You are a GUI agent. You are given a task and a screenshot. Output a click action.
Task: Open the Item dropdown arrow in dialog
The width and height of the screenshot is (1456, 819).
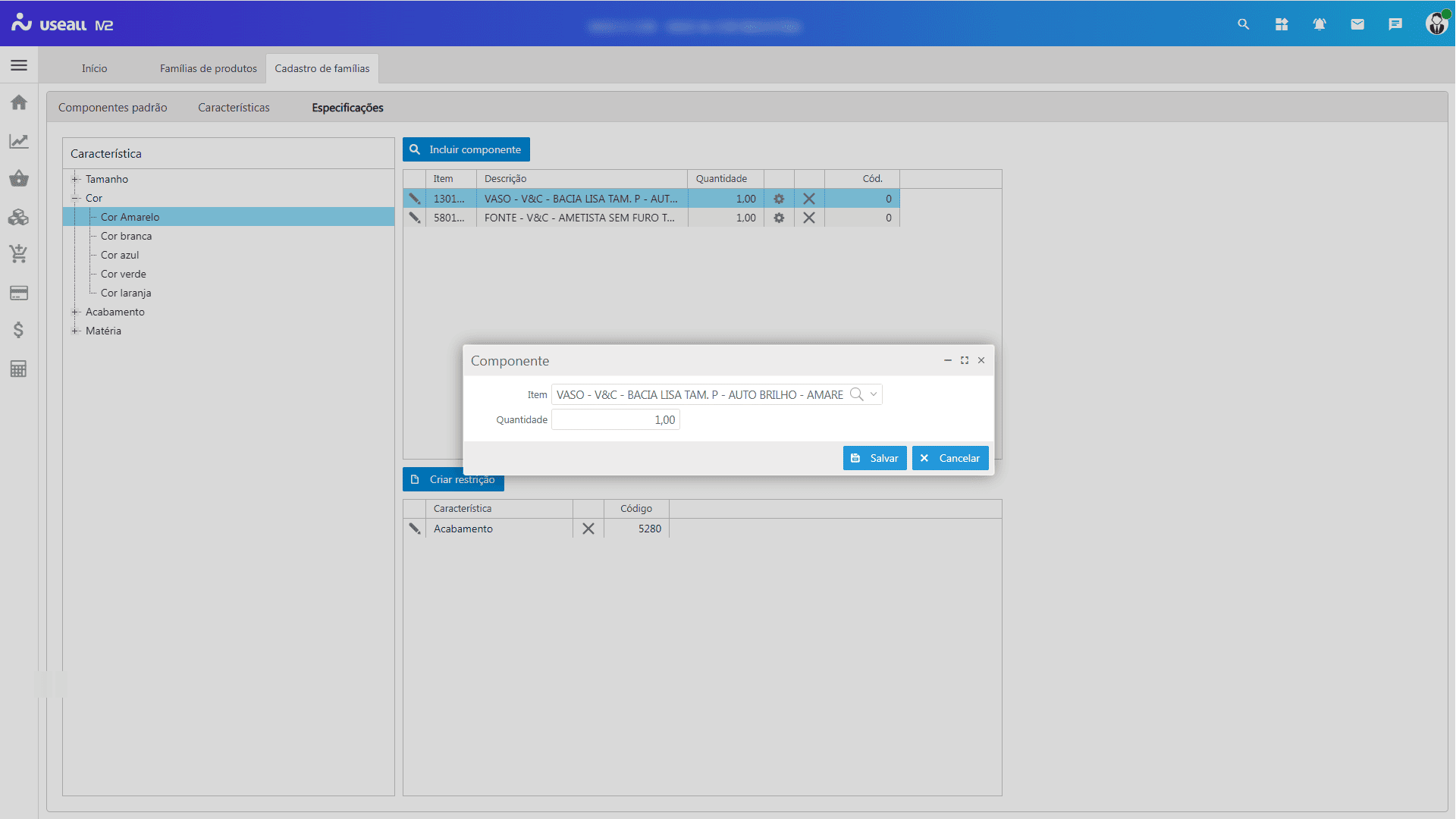point(874,394)
